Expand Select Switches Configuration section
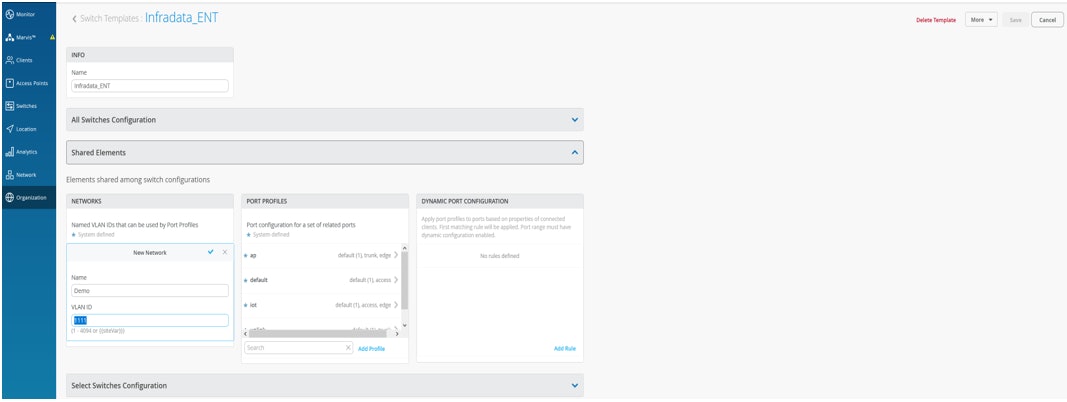This screenshot has height=402, width=1067. (574, 385)
